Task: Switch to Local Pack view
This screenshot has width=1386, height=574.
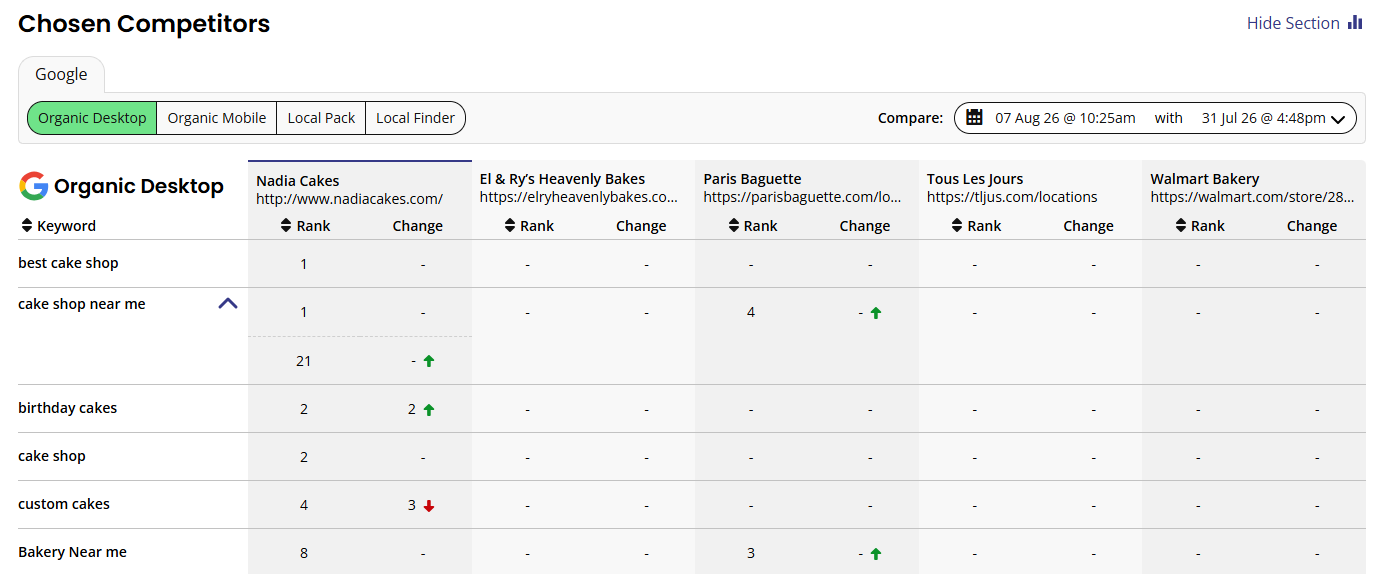Action: coord(321,118)
